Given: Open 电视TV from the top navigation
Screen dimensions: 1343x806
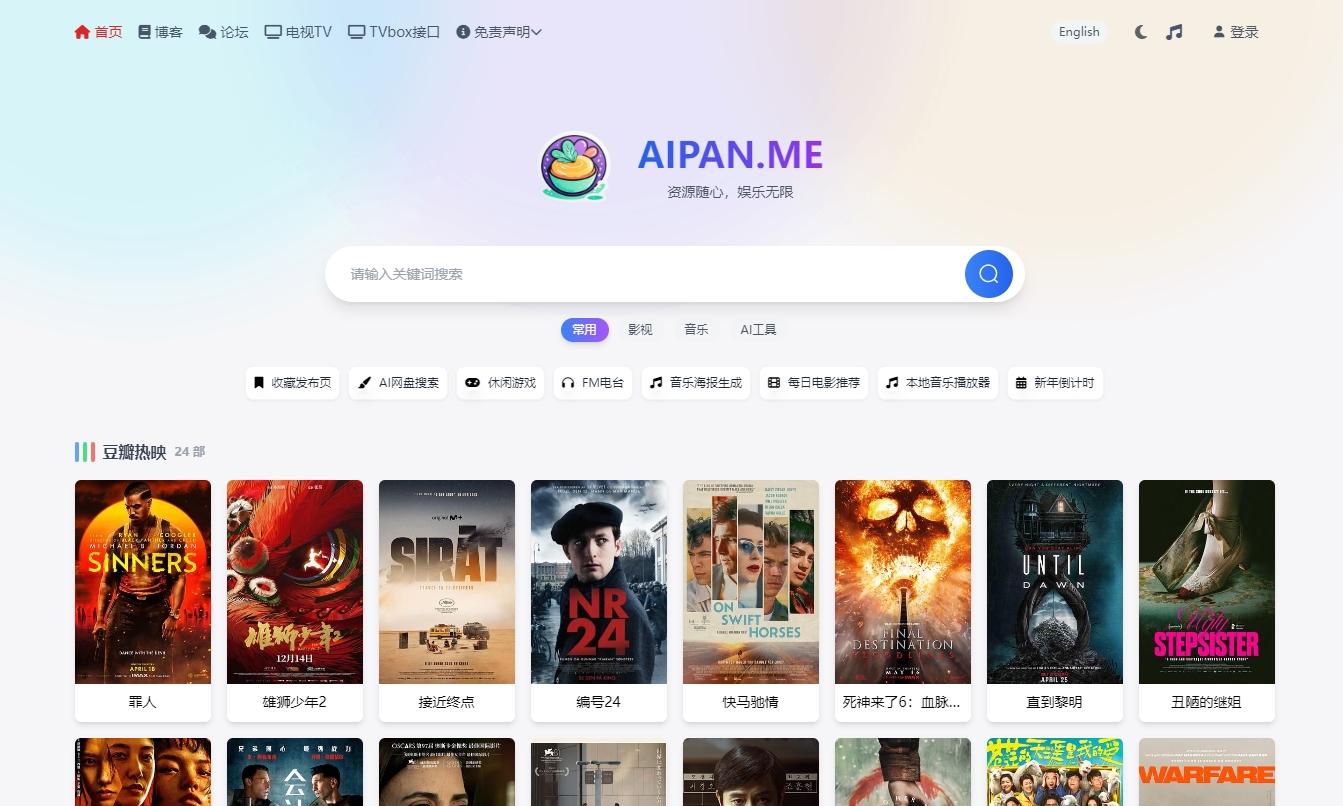Looking at the screenshot, I should point(298,32).
